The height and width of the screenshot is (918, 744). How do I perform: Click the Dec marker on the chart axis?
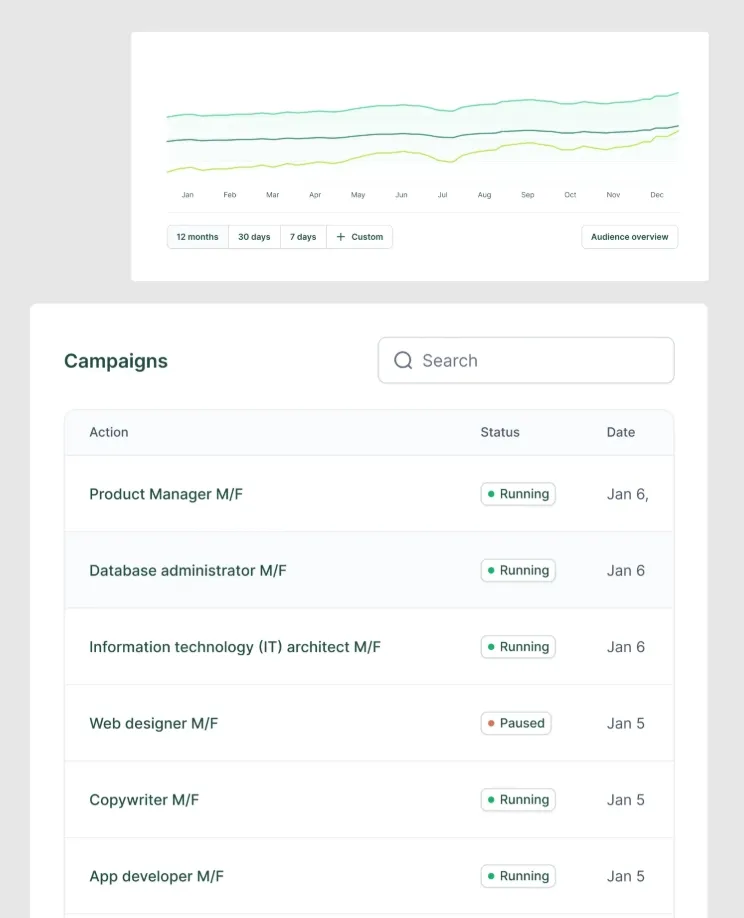tap(657, 195)
